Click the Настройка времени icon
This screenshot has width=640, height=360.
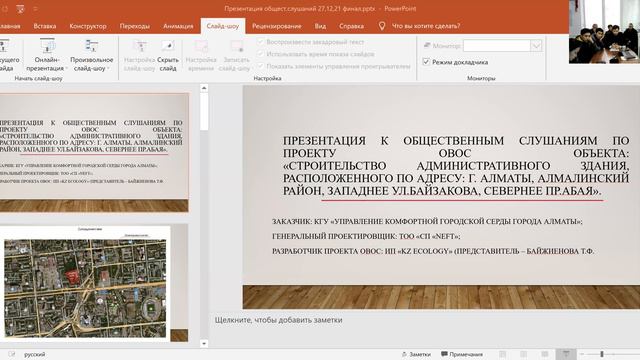coord(201,46)
